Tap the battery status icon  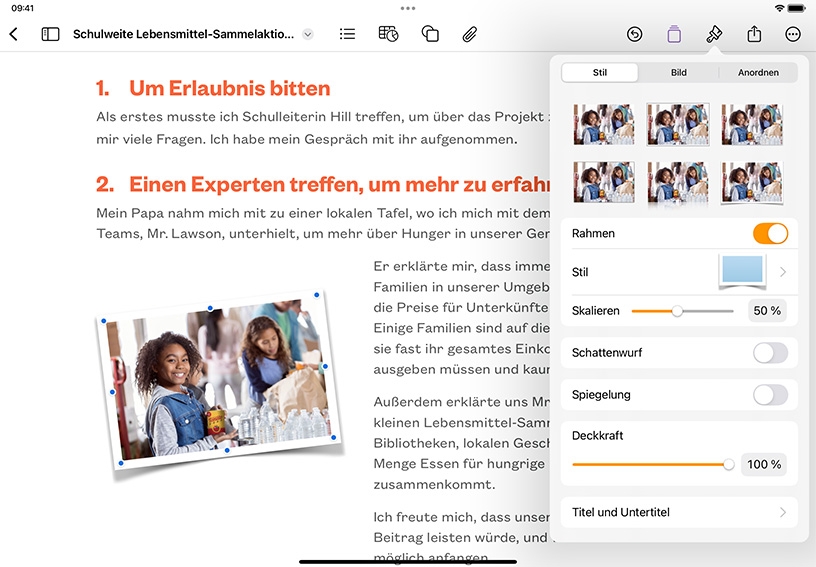tap(797, 8)
